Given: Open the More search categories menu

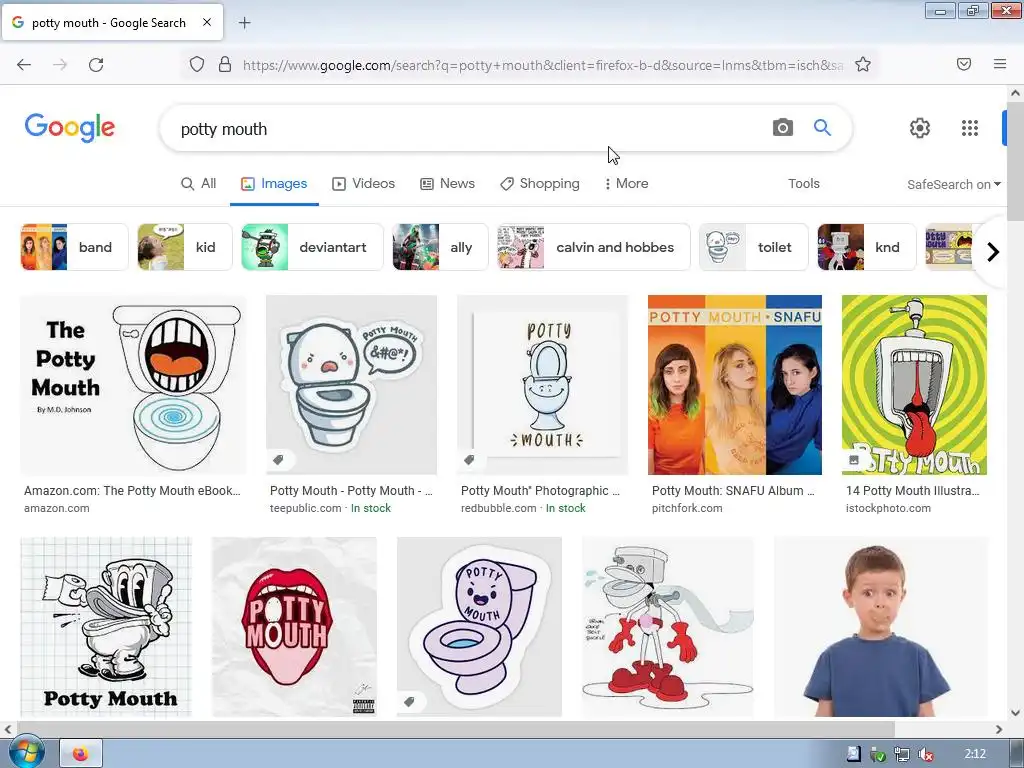Looking at the screenshot, I should coord(626,184).
